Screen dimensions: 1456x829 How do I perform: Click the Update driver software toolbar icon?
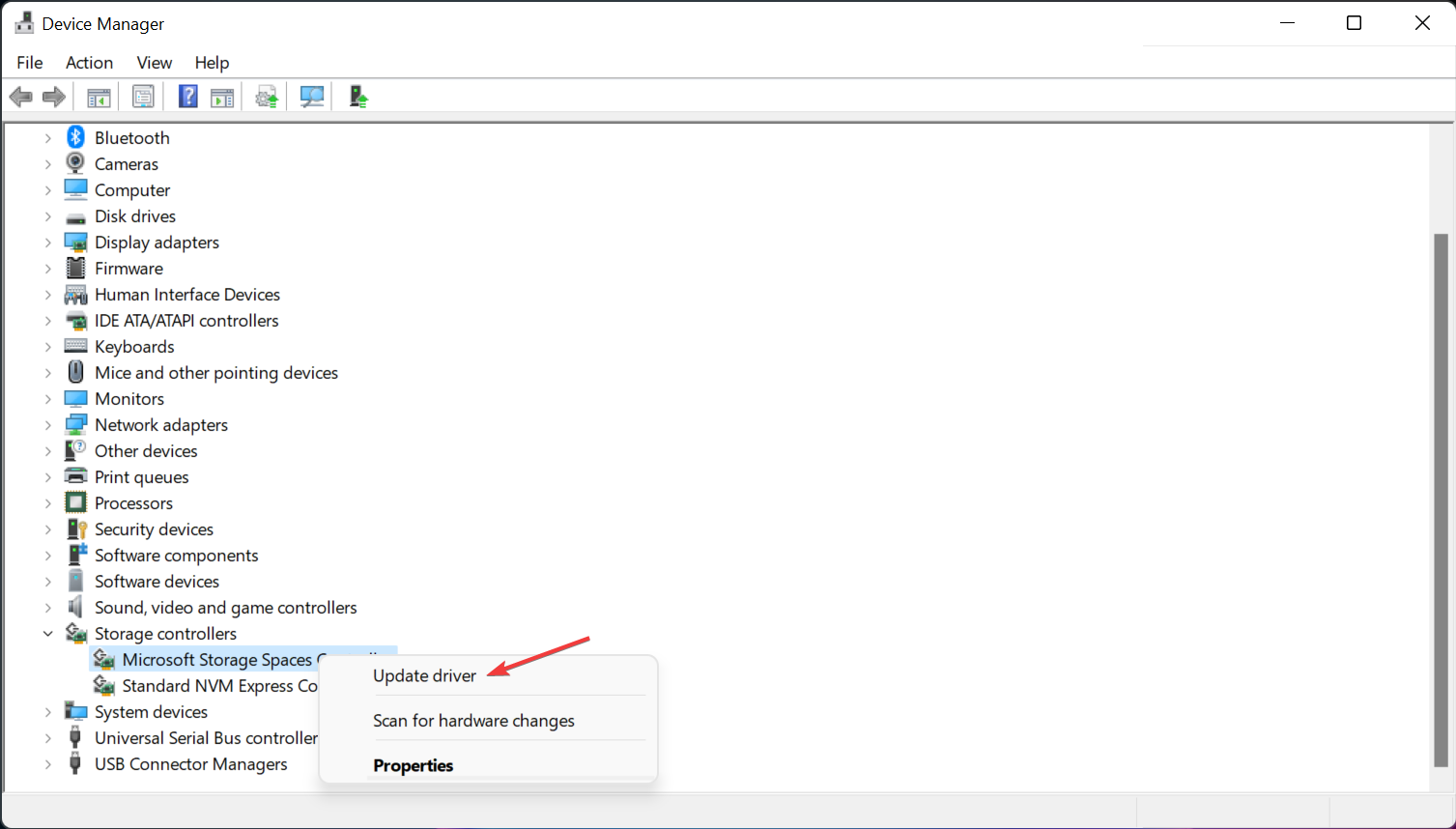[266, 96]
